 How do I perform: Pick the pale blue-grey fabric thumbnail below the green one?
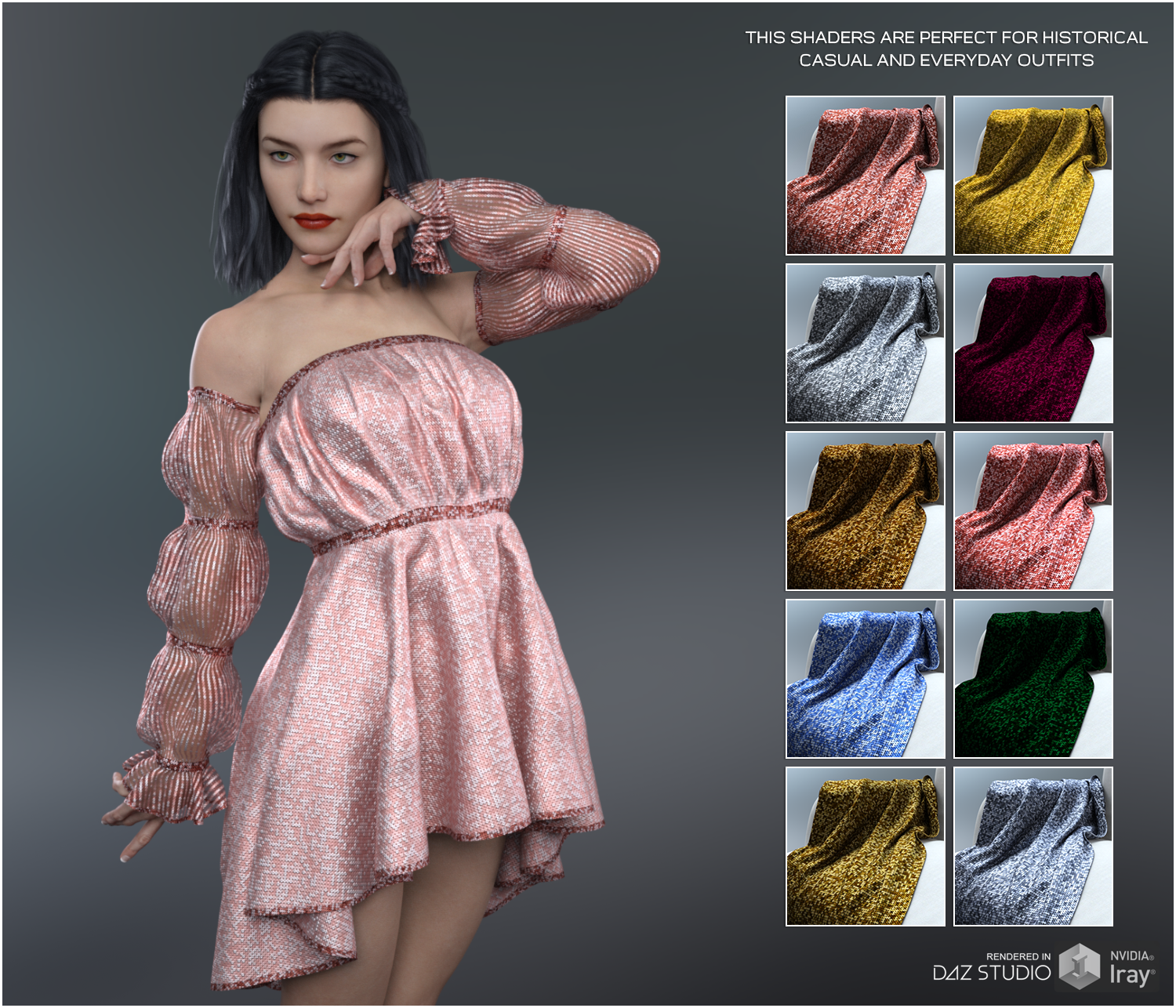click(x=1033, y=847)
